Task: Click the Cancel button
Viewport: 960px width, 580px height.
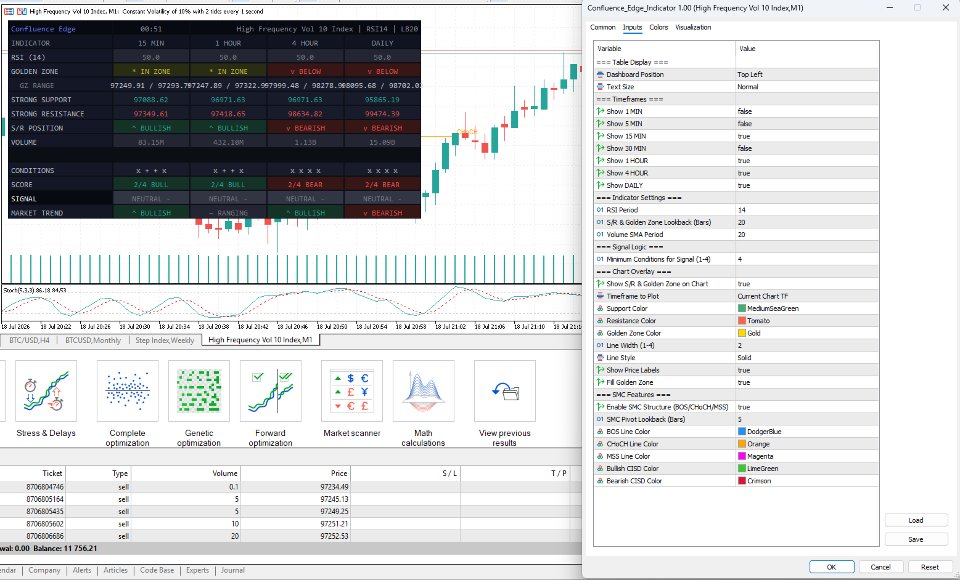Action: [x=880, y=567]
